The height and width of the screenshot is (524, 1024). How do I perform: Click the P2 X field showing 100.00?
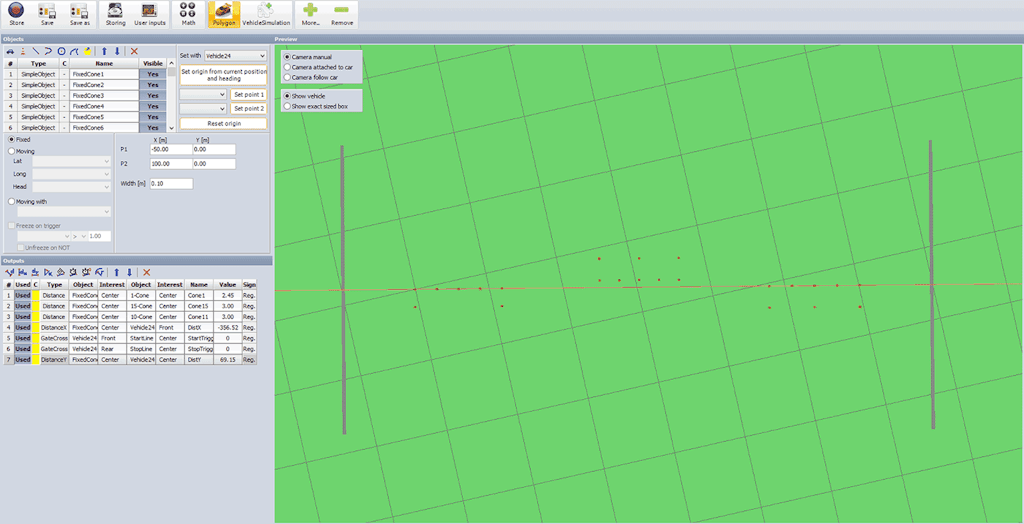click(x=170, y=164)
